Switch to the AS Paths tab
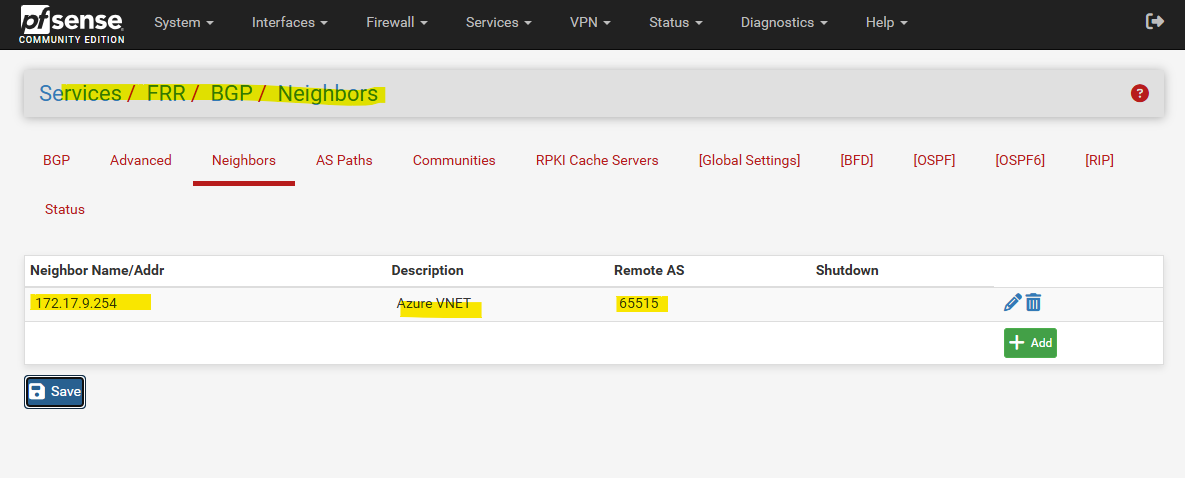Screen dimensions: 1185x478 click(x=344, y=160)
